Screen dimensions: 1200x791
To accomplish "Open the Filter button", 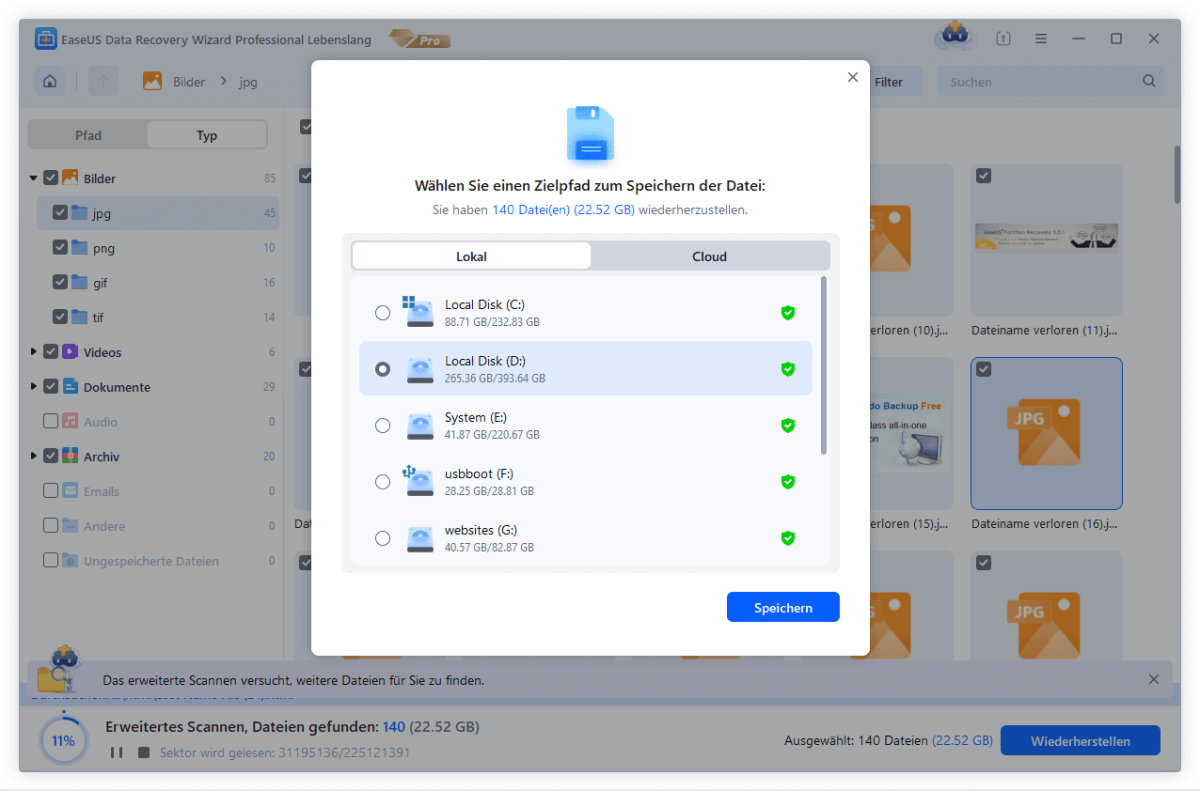I will 888,82.
